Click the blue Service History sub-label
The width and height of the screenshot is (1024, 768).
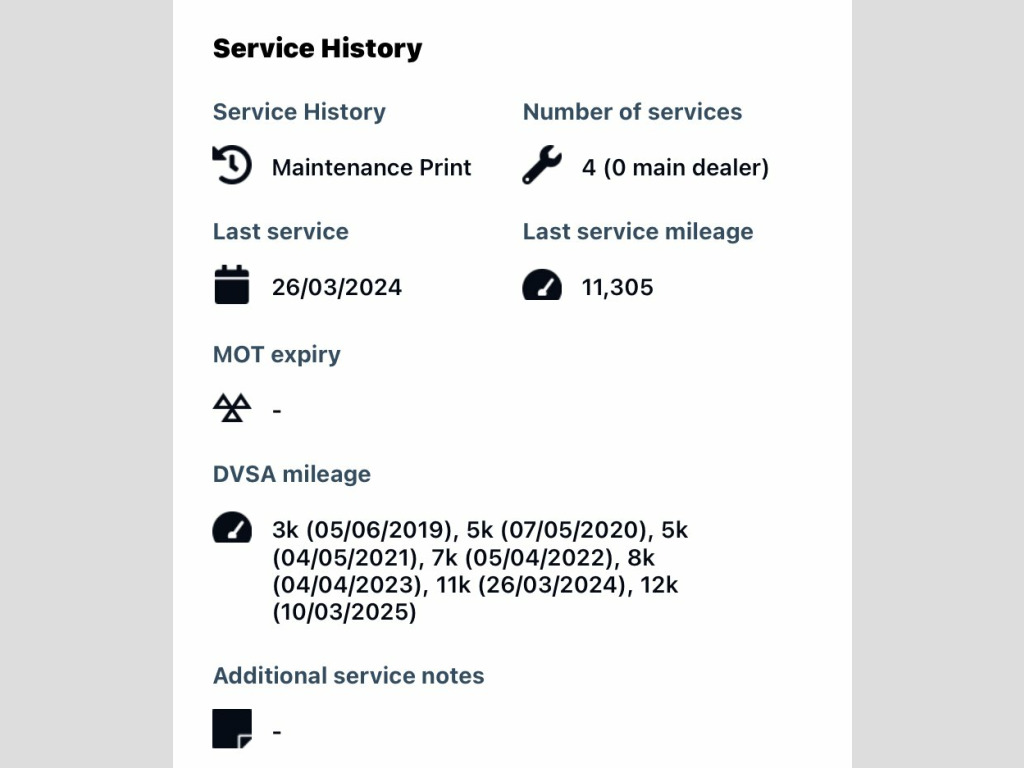(x=299, y=112)
